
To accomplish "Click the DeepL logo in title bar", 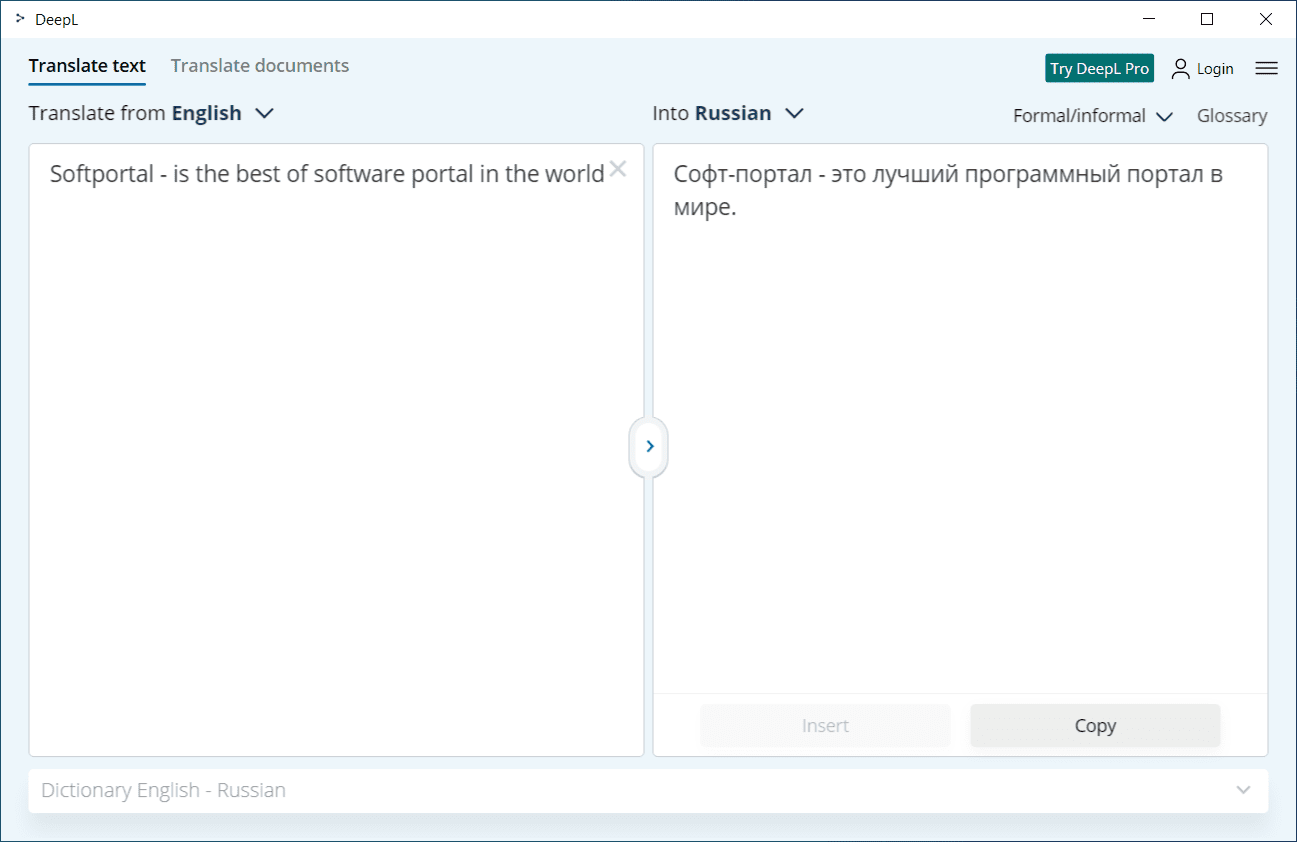I will 20,18.
